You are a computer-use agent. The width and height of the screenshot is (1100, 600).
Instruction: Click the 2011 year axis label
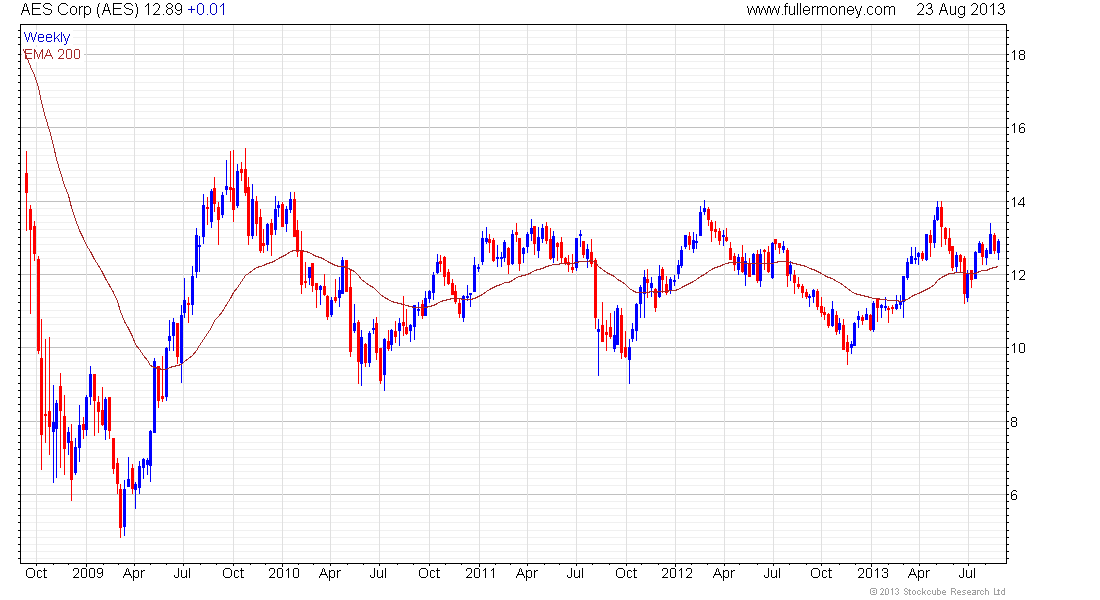click(x=481, y=573)
